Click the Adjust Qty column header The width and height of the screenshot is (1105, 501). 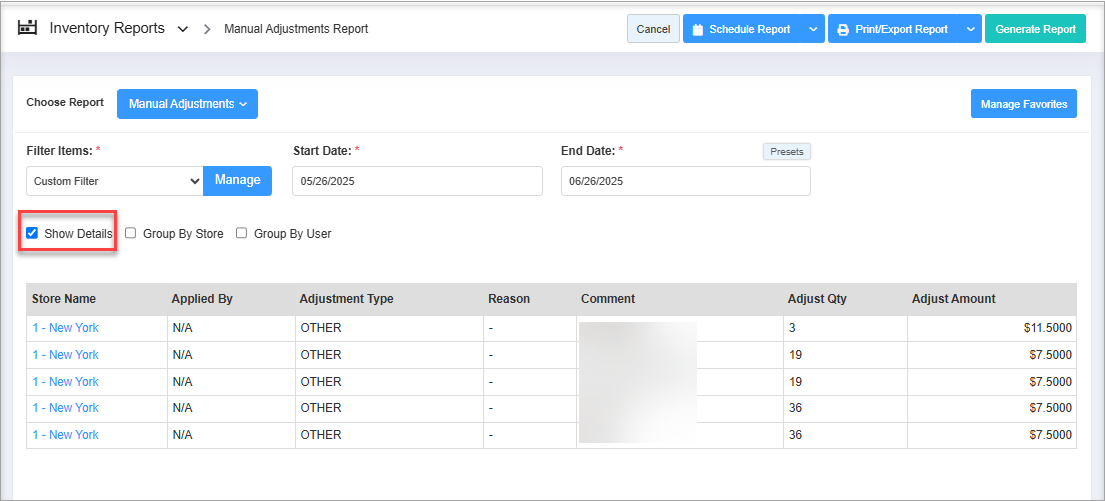[x=818, y=299]
